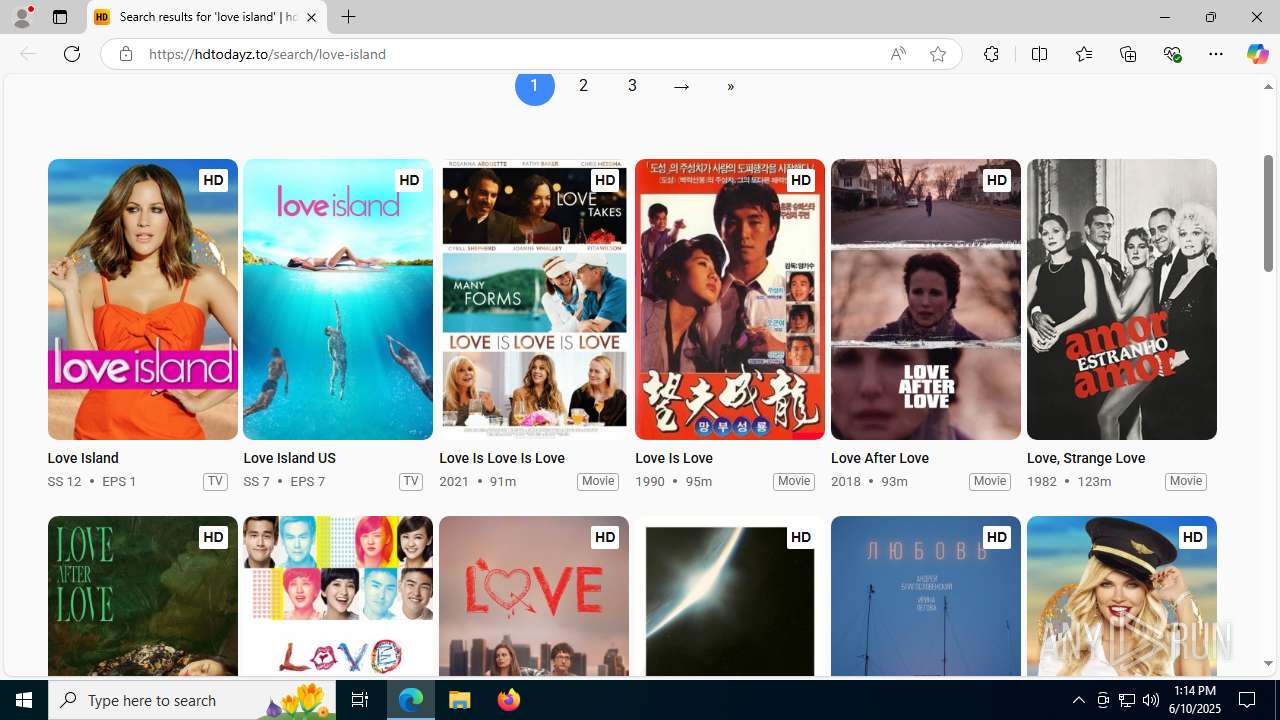Open the Copilot sidebar
Screen dimensions: 1280x720
coord(1257,54)
